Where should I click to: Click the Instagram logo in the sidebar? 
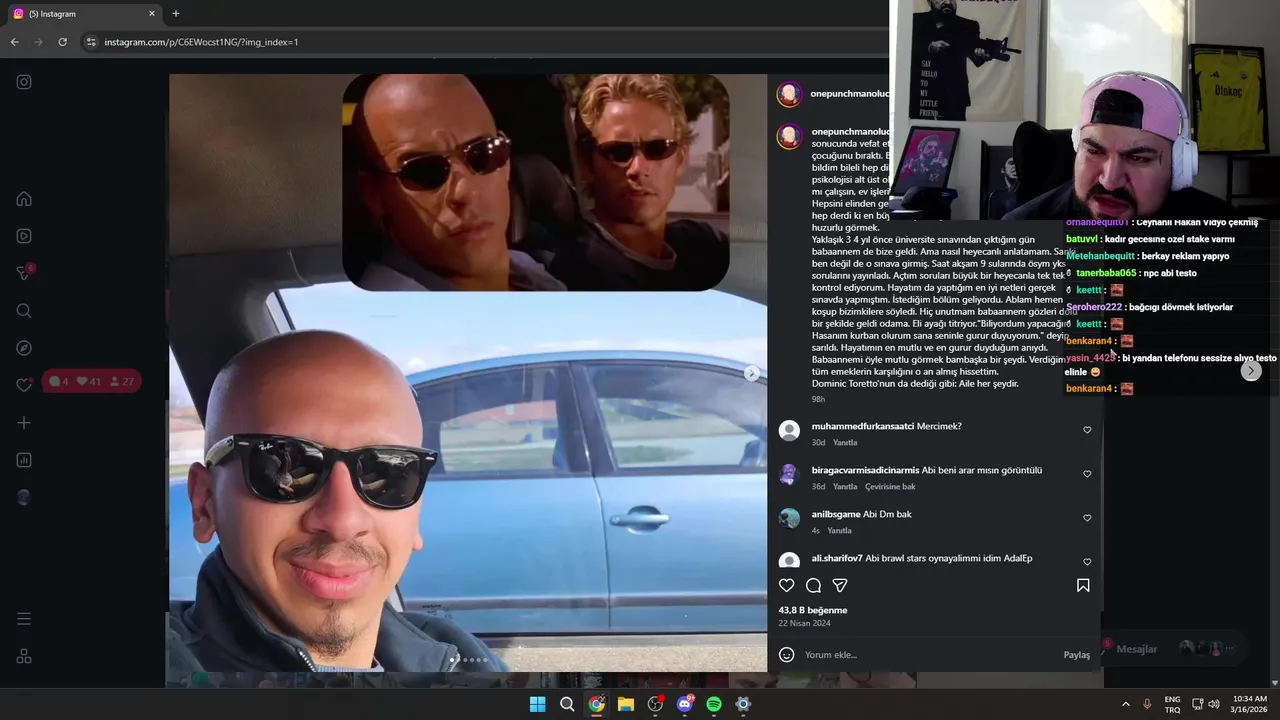pyautogui.click(x=24, y=82)
